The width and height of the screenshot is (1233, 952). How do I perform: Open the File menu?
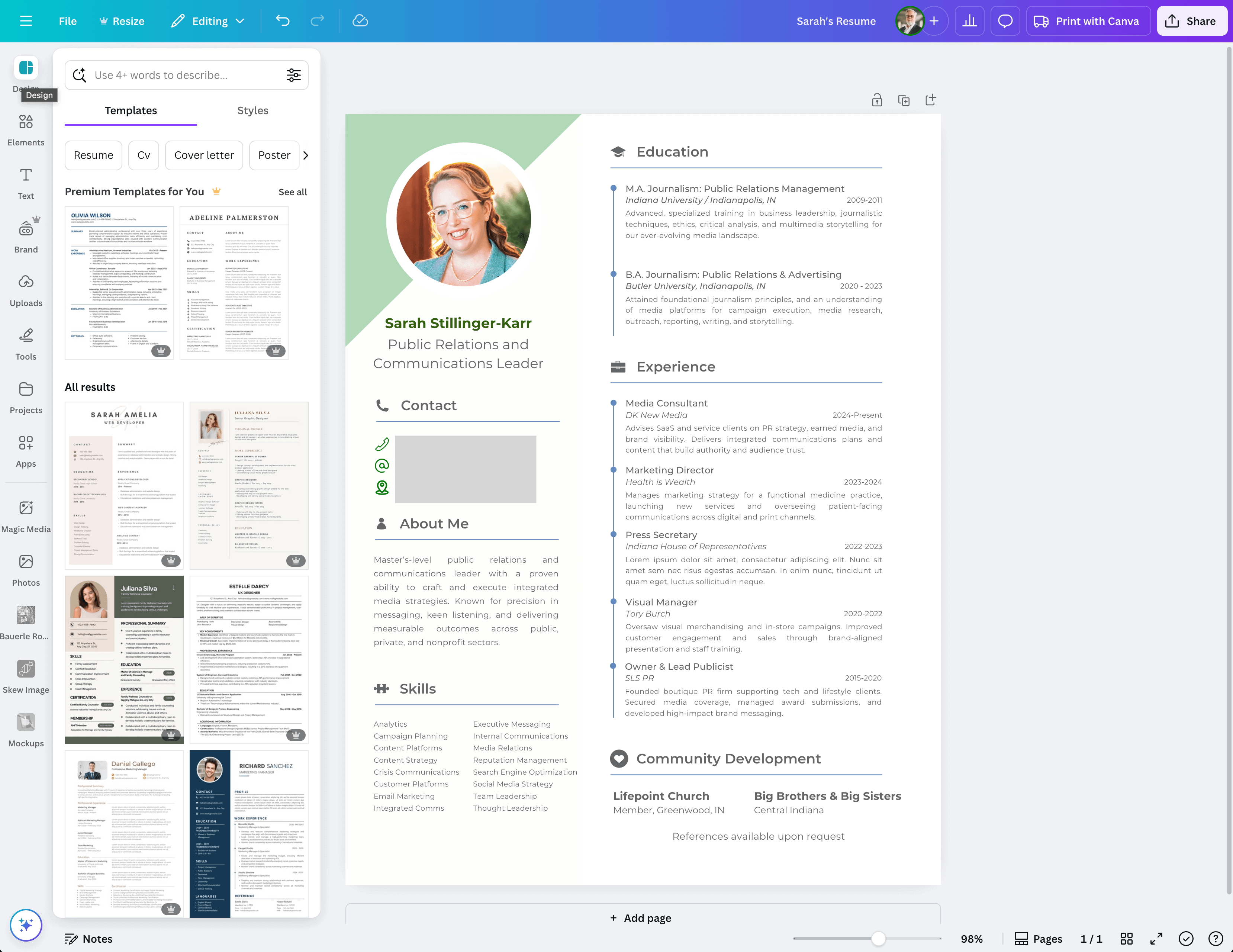[67, 21]
